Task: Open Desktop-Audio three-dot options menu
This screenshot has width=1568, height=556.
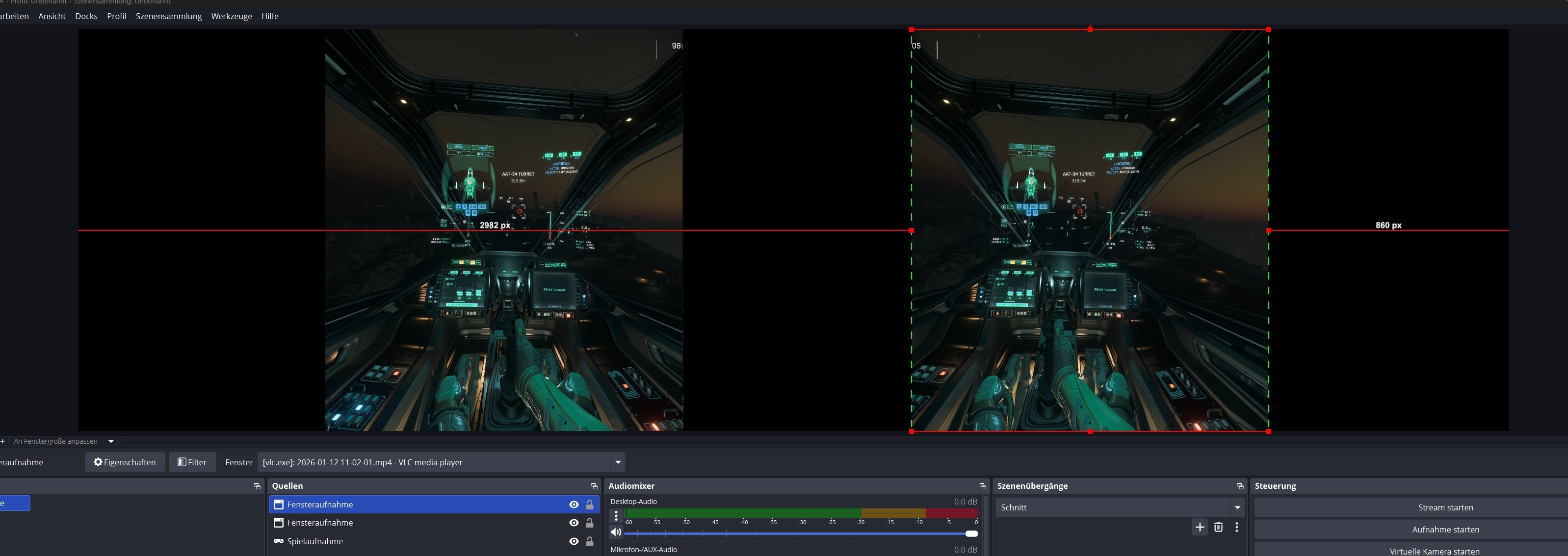Action: point(616,516)
